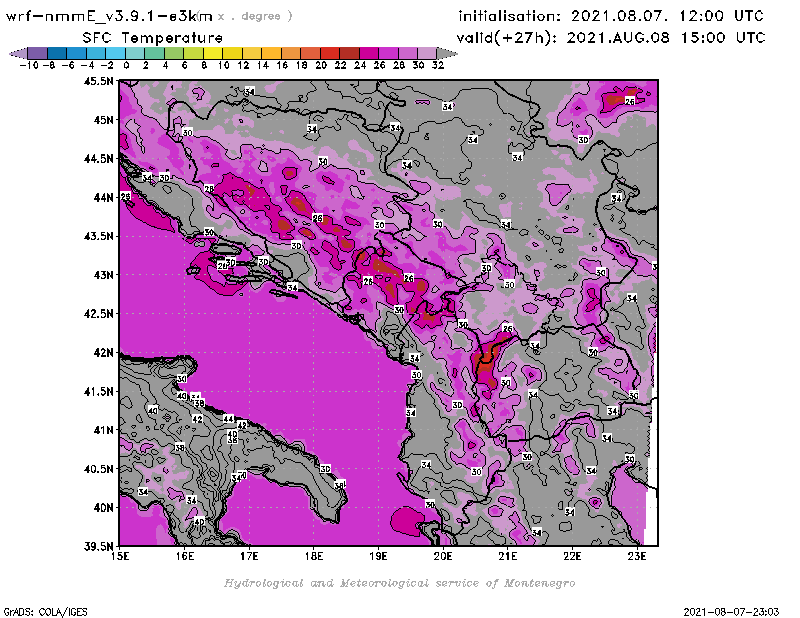The width and height of the screenshot is (800, 618).
Task: Click the '21E' longitude label
Action: (x=507, y=556)
